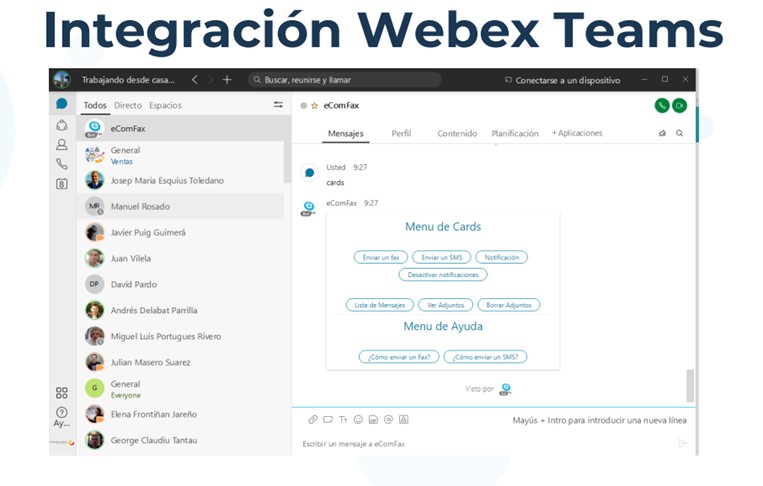Open text formatting Tt icon
This screenshot has height=486, width=763.
pyautogui.click(x=343, y=419)
